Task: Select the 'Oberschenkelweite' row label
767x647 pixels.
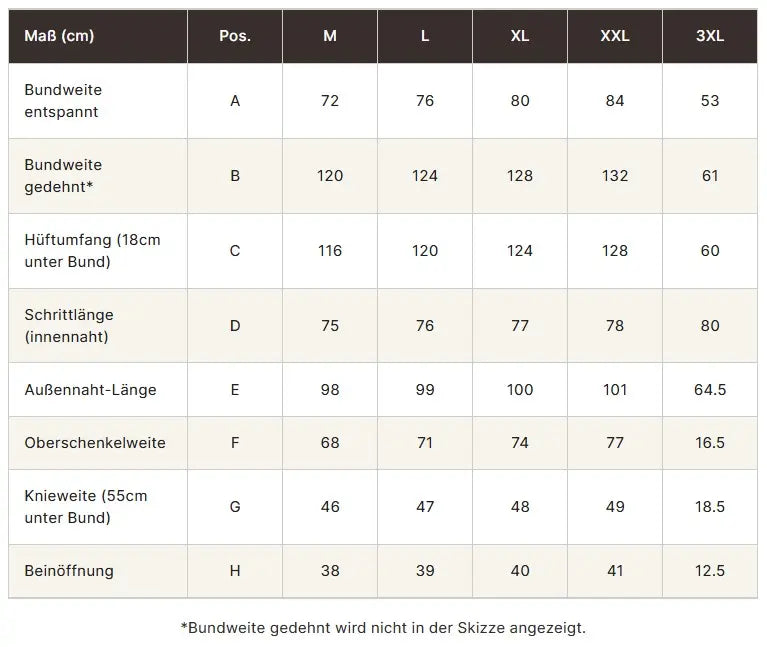Action: coord(95,443)
